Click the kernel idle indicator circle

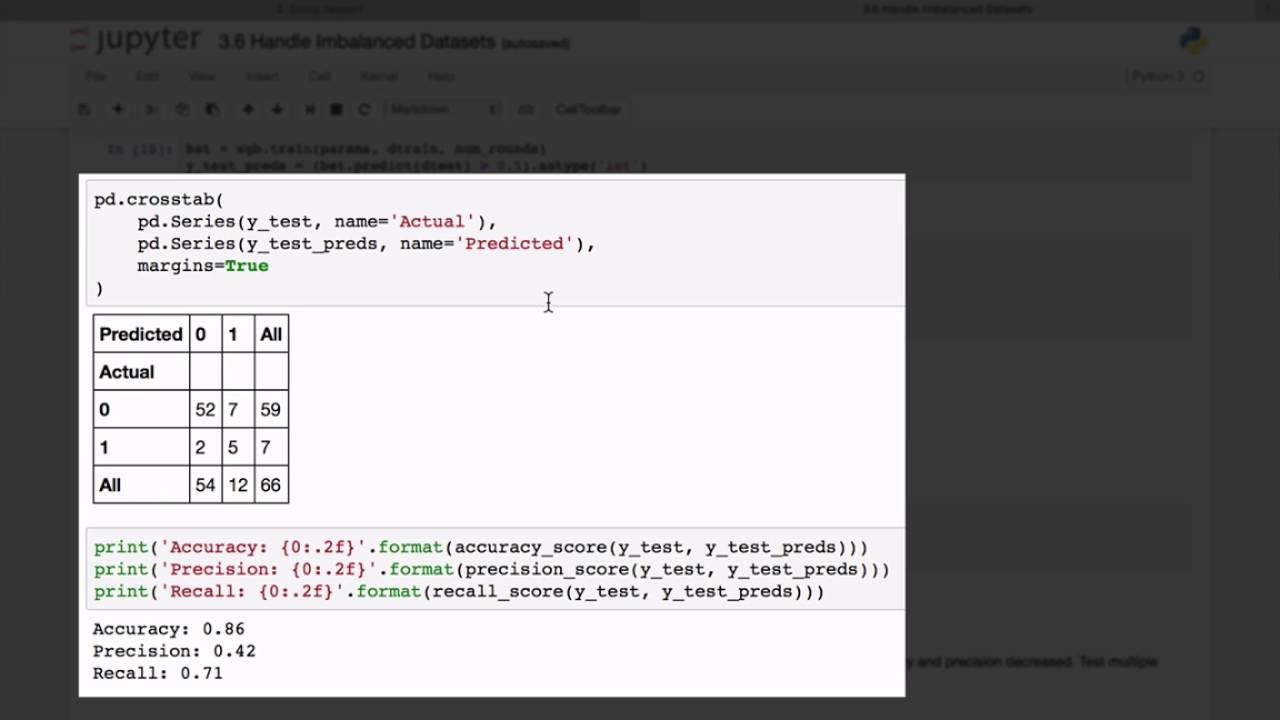pos(1198,77)
